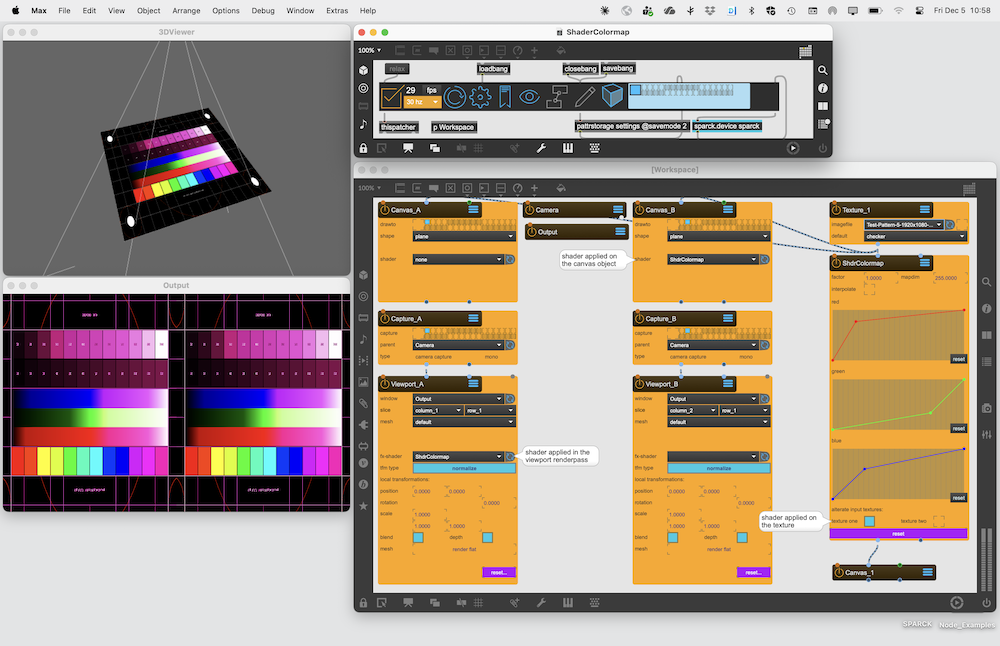
Task: Open the 30 hz frame rate dropdown
Action: (x=422, y=102)
